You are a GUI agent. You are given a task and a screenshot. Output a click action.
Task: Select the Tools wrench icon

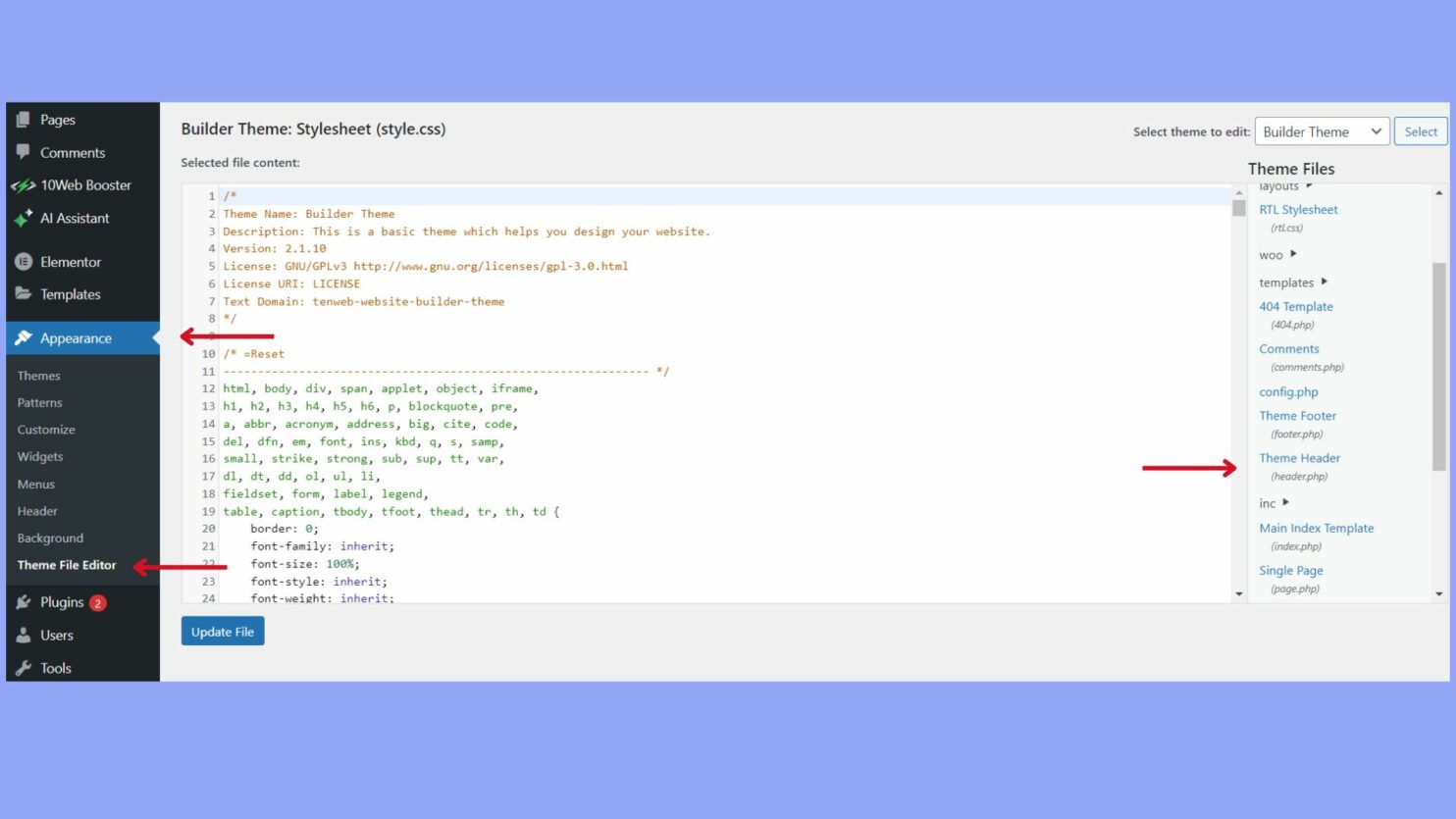point(24,668)
